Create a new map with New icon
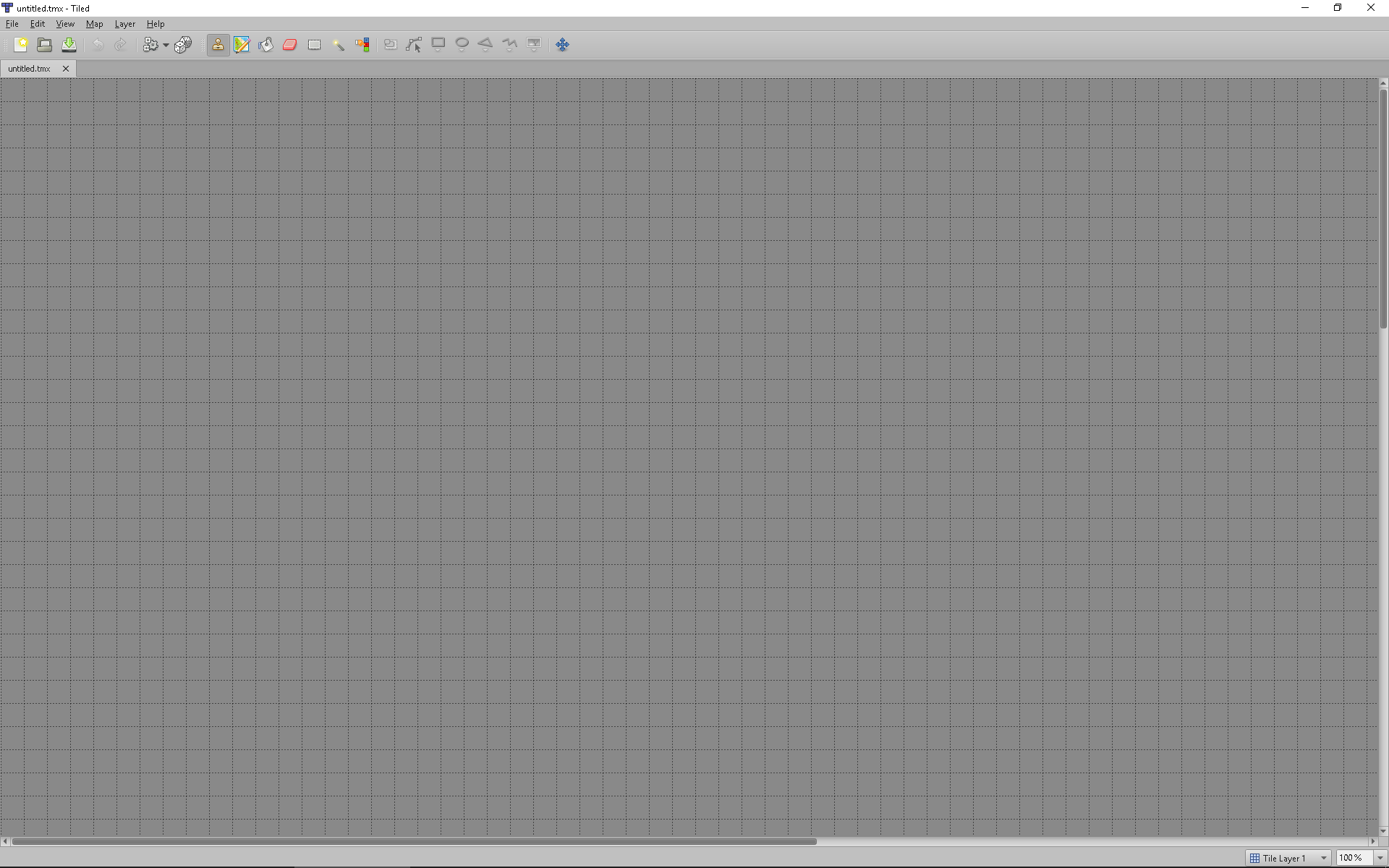 21,45
